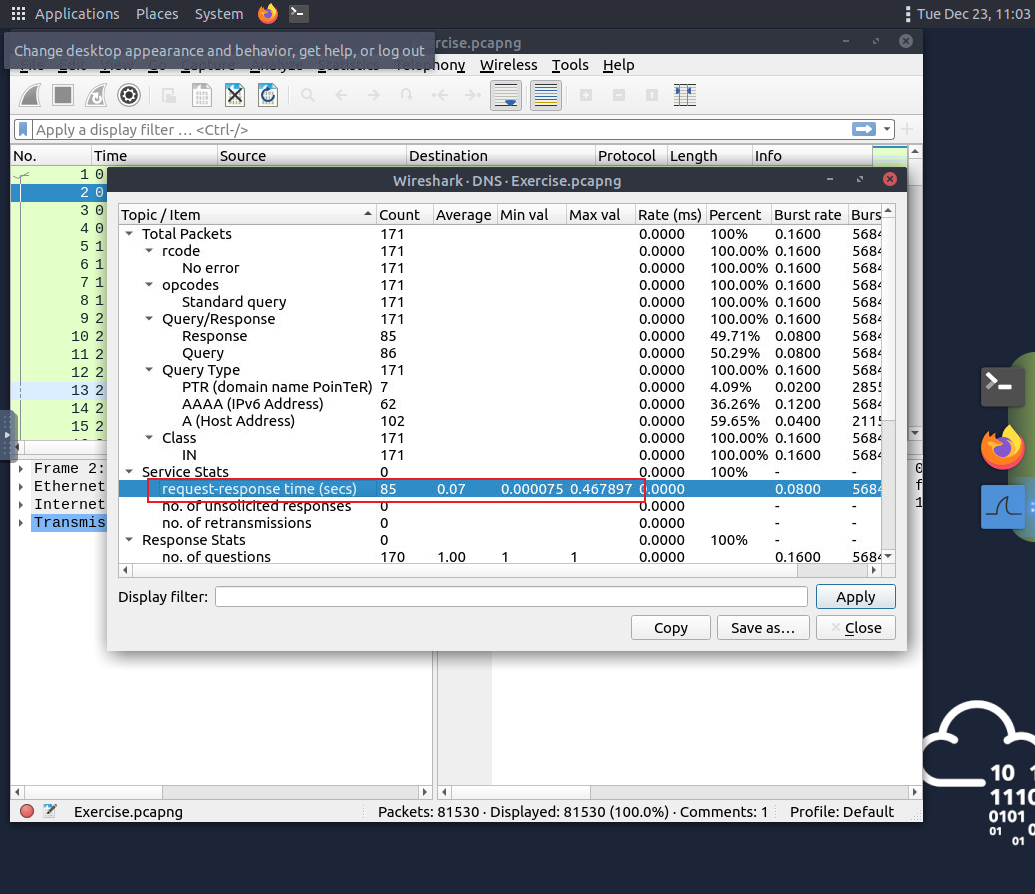Go back in packet history arrow
The image size is (1035, 894).
point(341,96)
